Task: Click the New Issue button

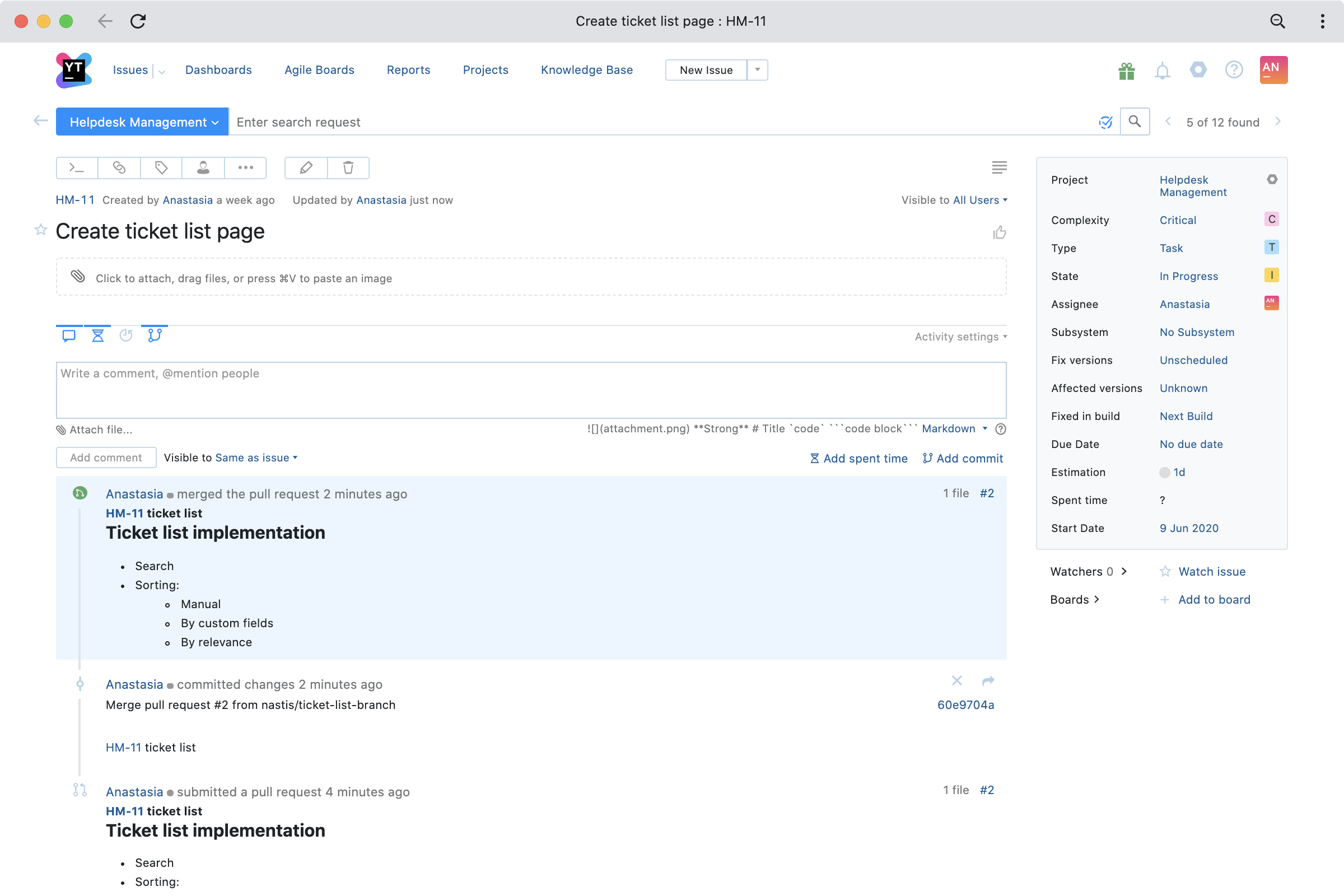Action: coord(706,69)
